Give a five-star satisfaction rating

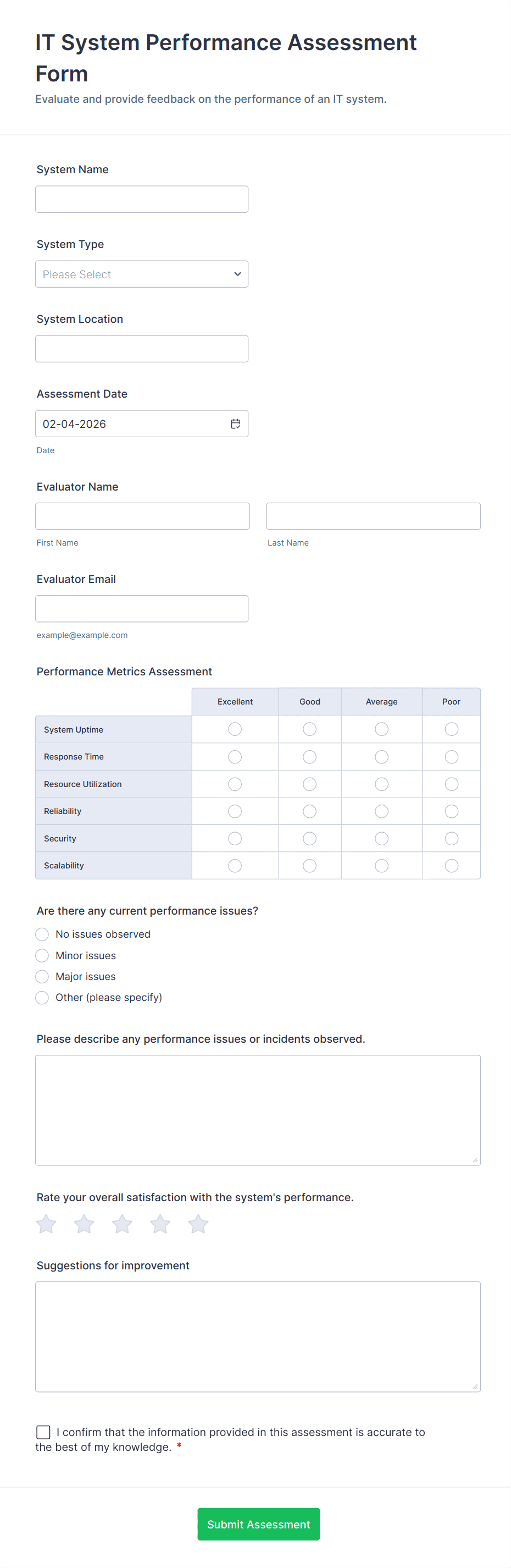coord(198,1224)
